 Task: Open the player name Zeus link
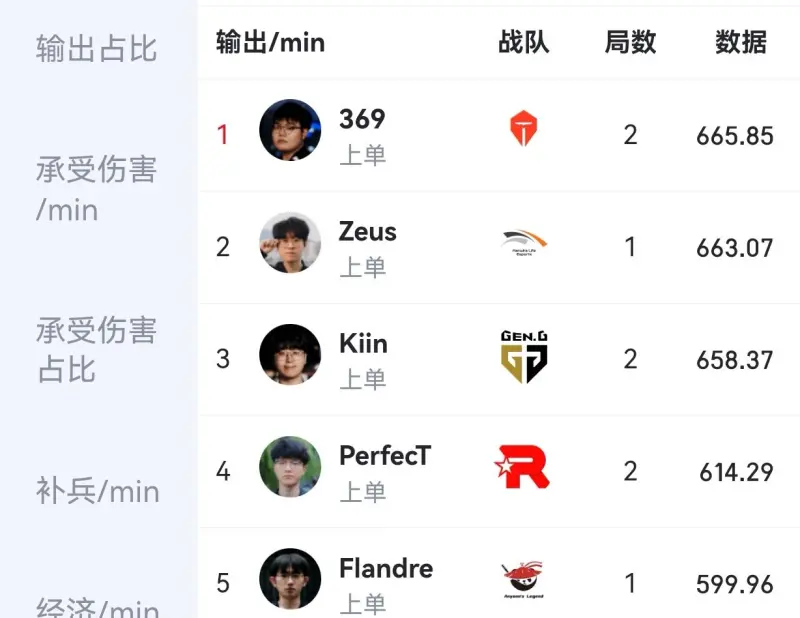point(368,231)
